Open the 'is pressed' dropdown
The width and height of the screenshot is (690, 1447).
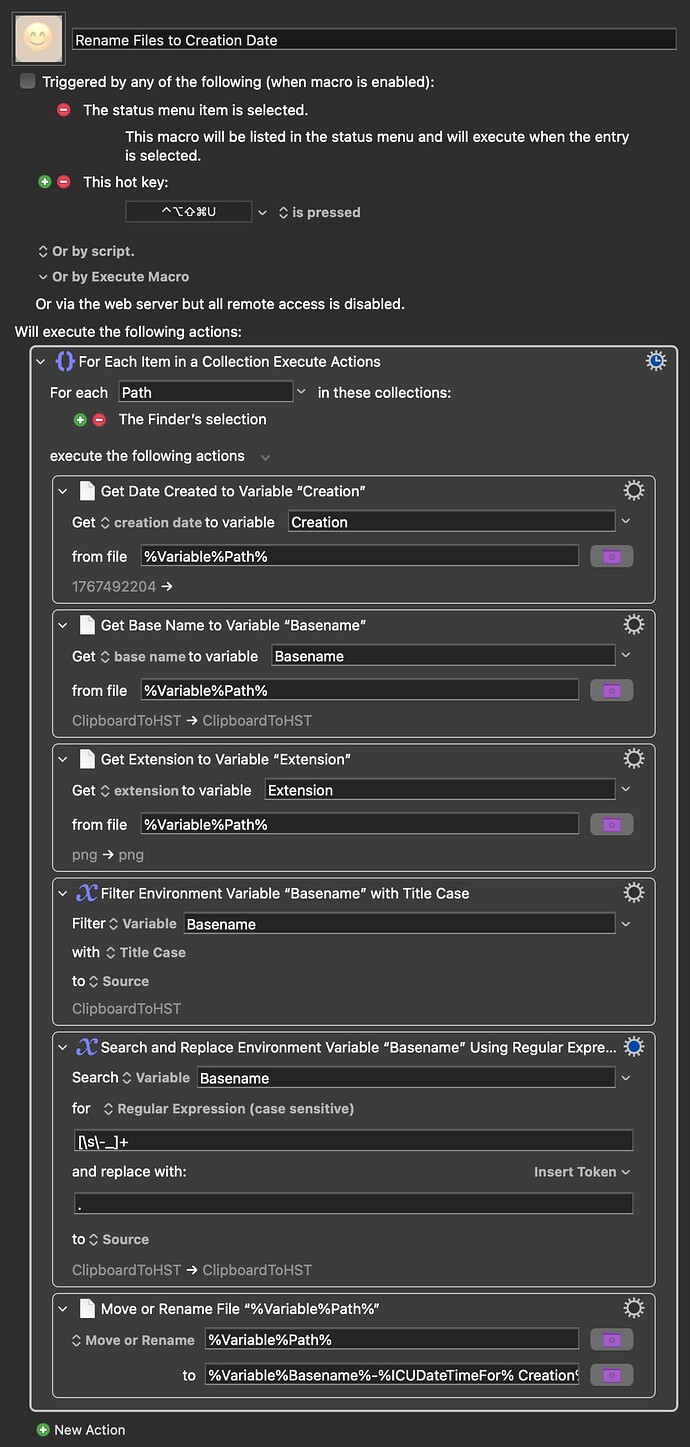pyautogui.click(x=319, y=212)
